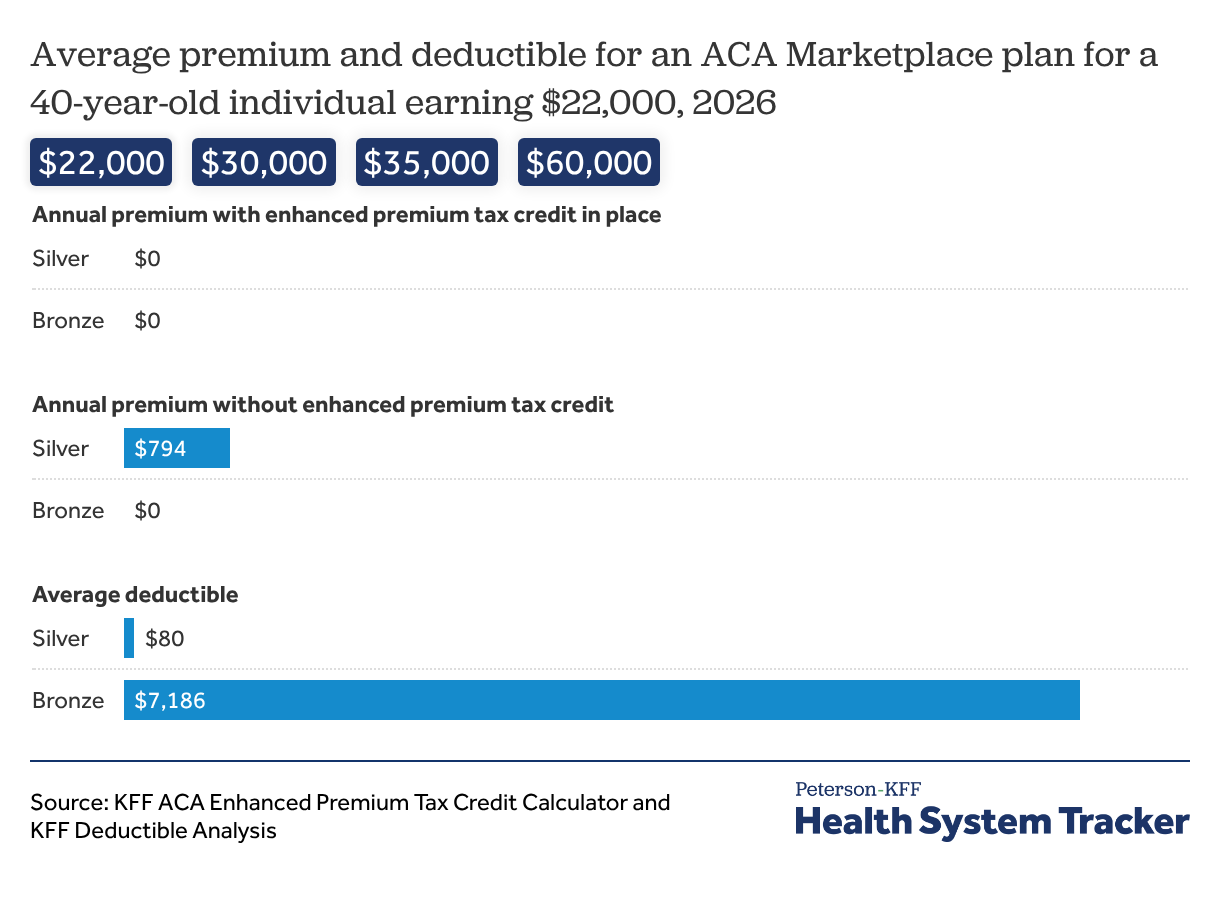This screenshot has width=1220, height=898.
Task: Click 'Annual premium with enhanced premium tax credit' heading
Action: (x=346, y=215)
